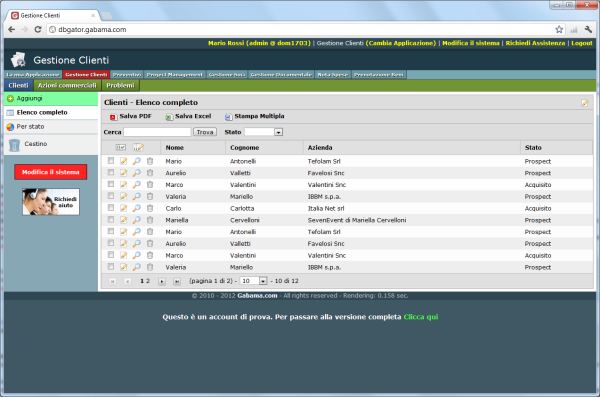Edit the Mariella Cervelloni record with the pencil icon
The height and width of the screenshot is (397, 600).
coord(123,220)
